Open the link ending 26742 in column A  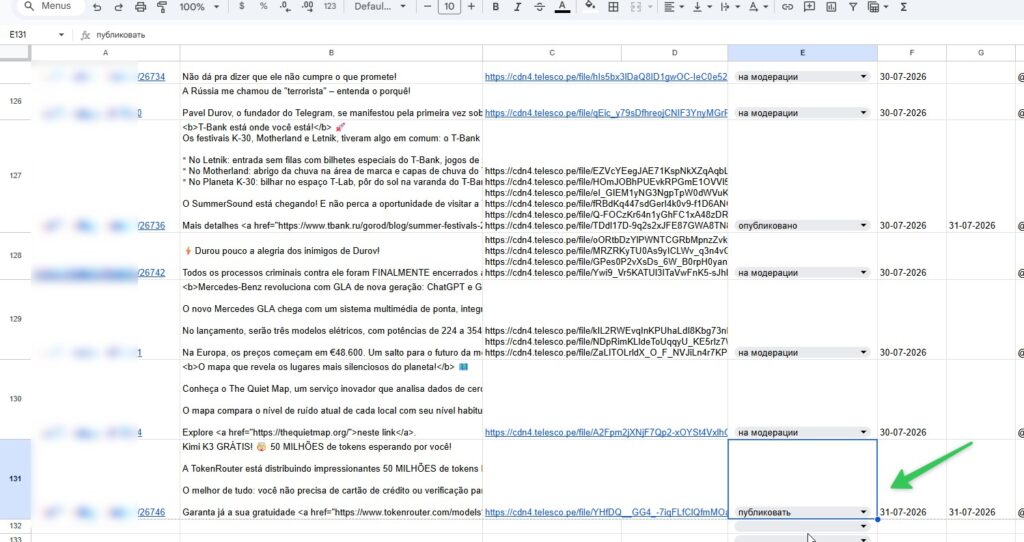point(152,272)
